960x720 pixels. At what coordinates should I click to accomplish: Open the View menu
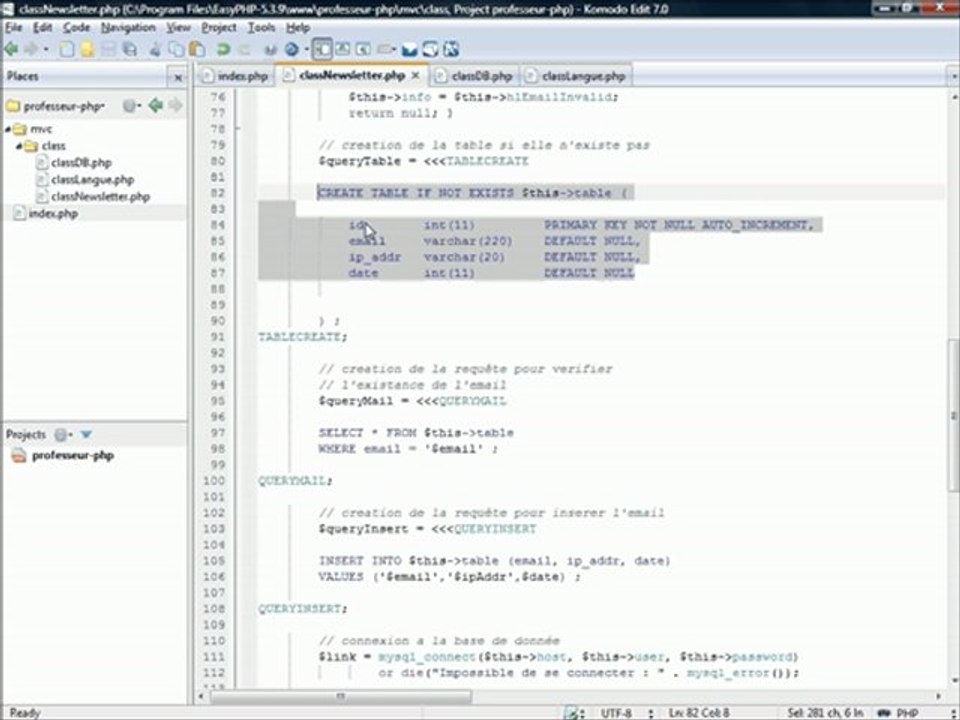tap(178, 28)
